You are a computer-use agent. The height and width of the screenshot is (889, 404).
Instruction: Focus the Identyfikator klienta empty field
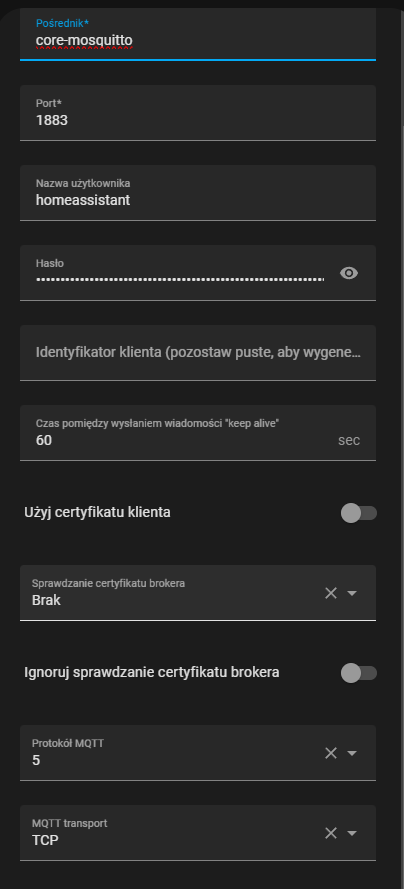pyautogui.click(x=198, y=353)
